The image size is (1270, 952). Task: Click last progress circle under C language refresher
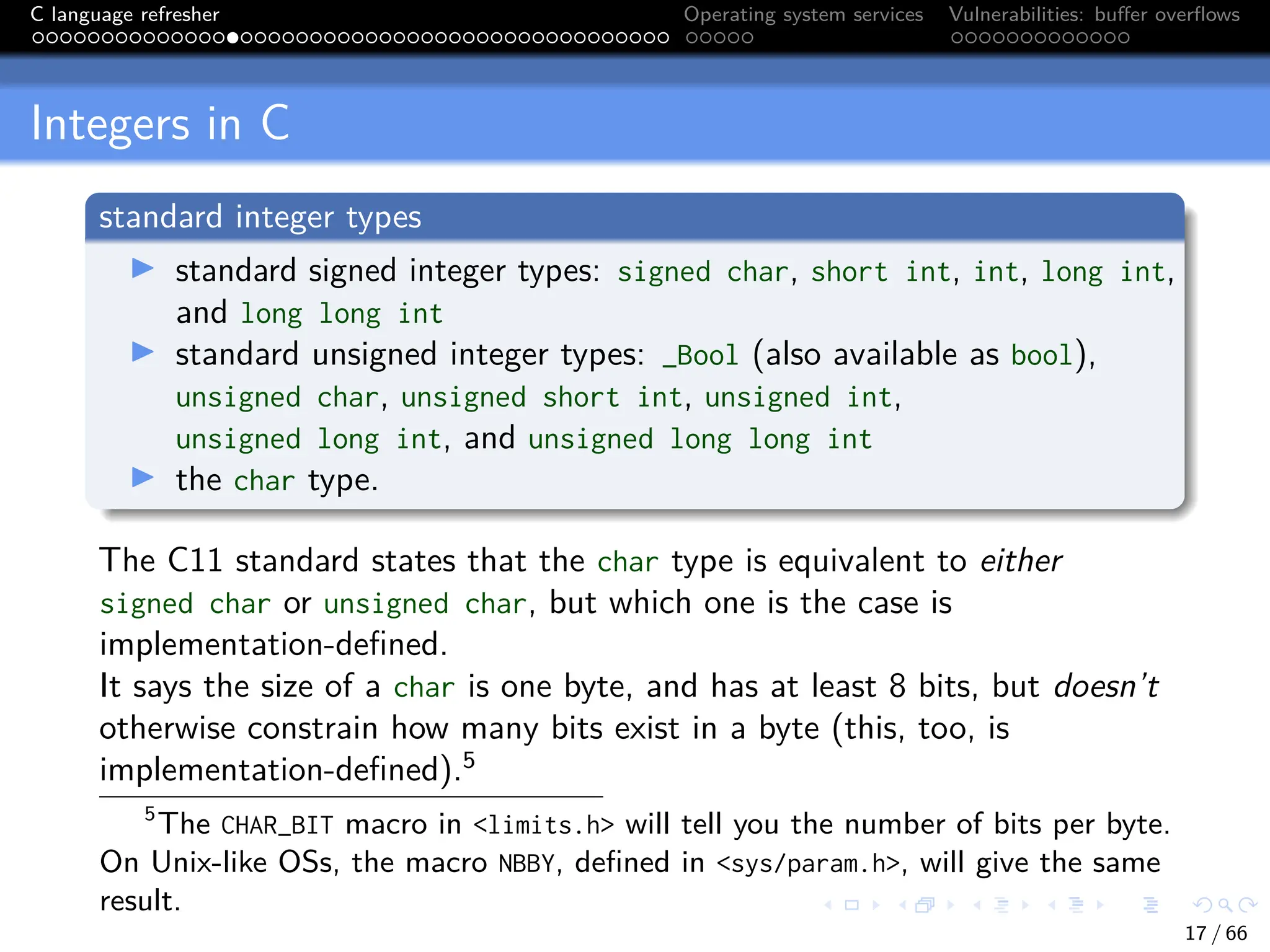[x=664, y=38]
